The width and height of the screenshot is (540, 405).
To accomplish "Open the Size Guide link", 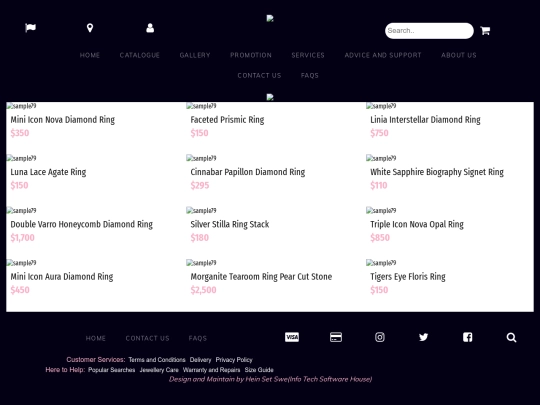I will coord(259,370).
